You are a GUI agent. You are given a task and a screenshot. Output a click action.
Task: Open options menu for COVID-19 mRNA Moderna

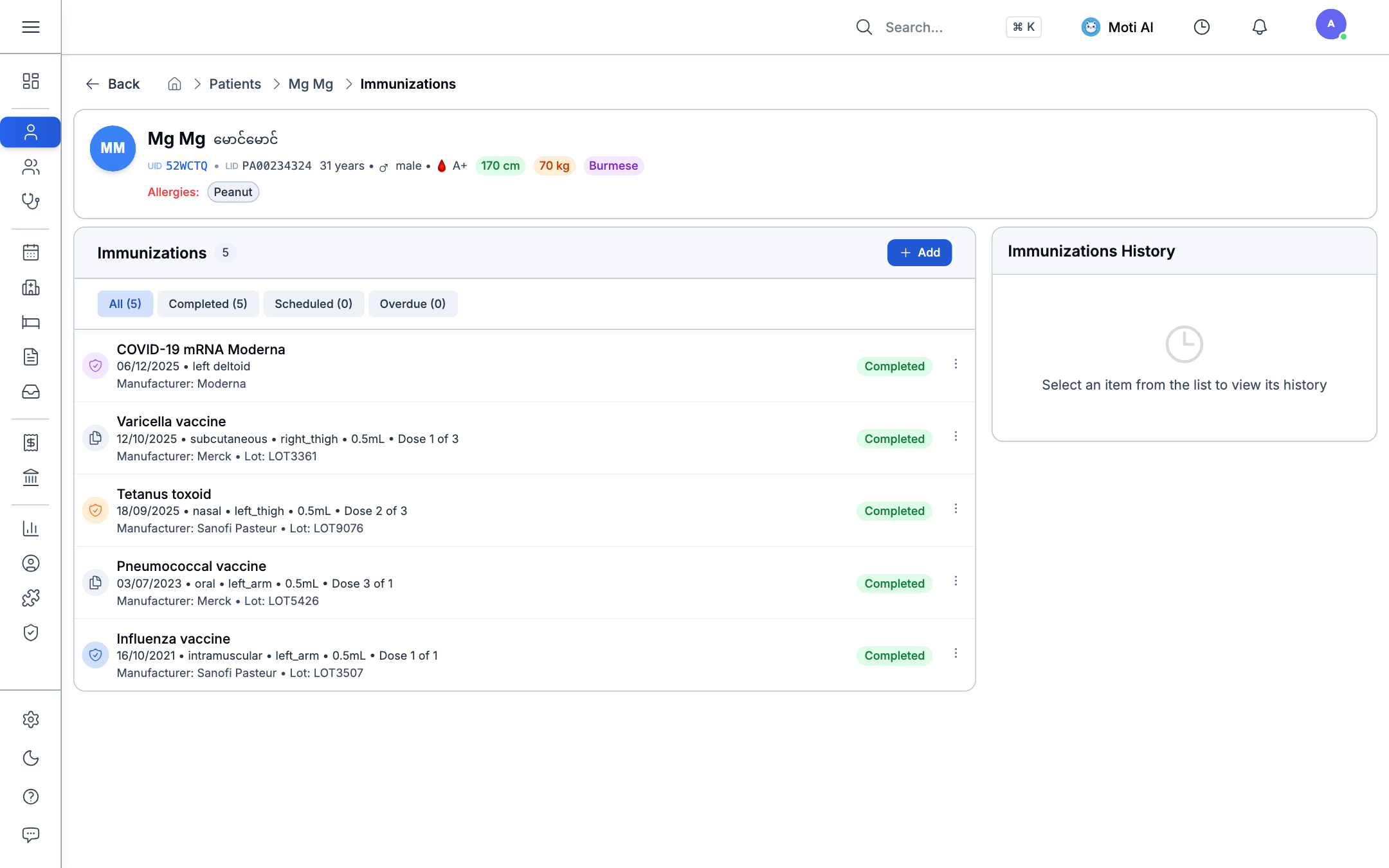(956, 365)
